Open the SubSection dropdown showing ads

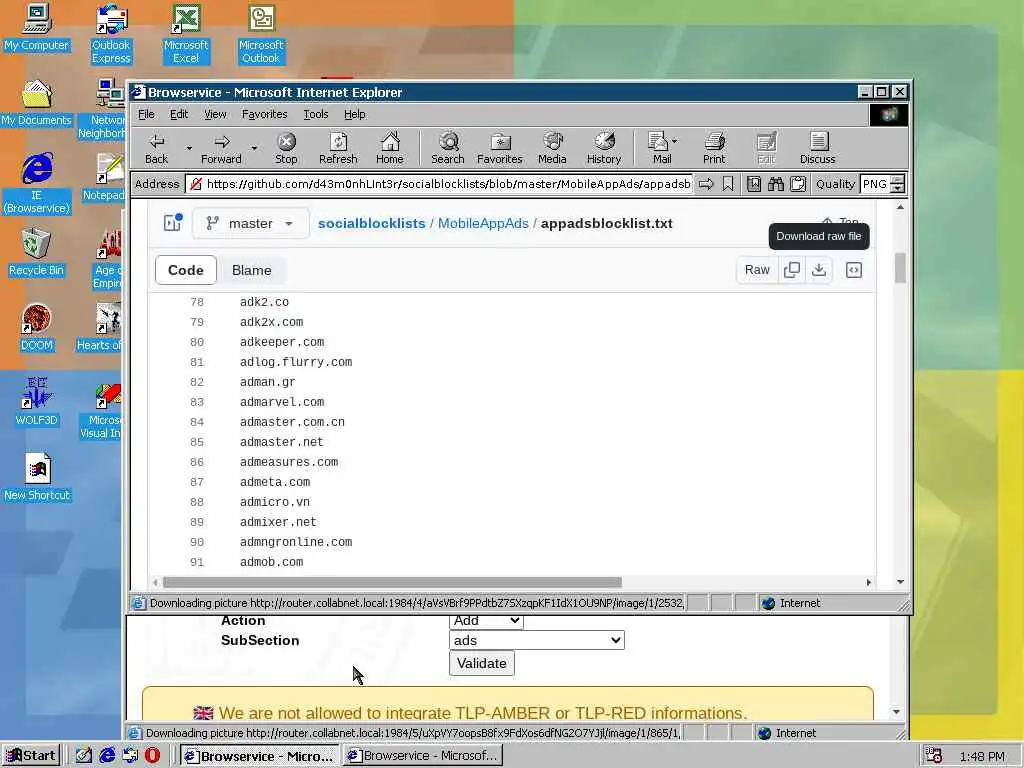coord(537,640)
